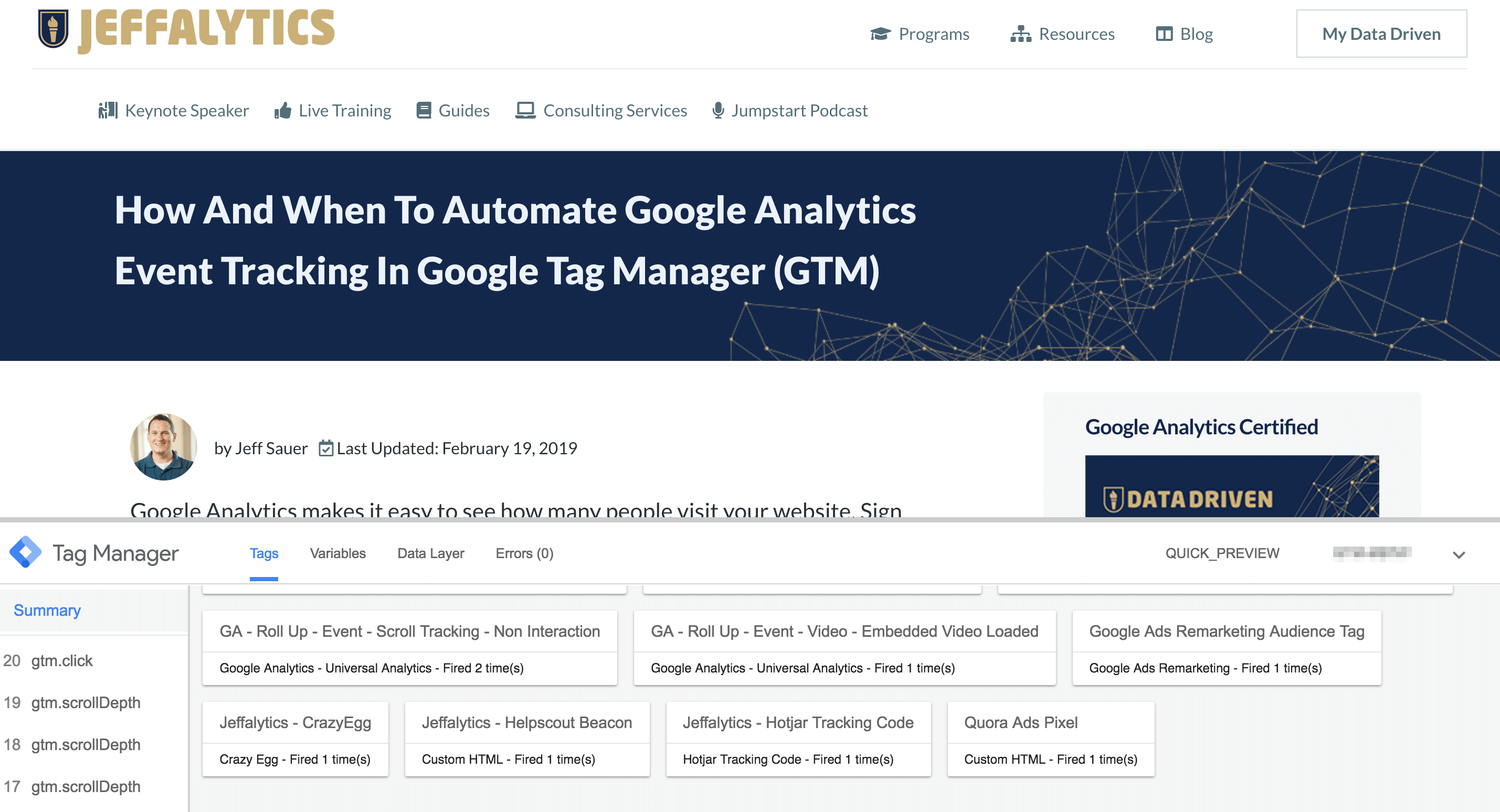Open the Live Training link
1500x812 pixels.
pyautogui.click(x=333, y=111)
